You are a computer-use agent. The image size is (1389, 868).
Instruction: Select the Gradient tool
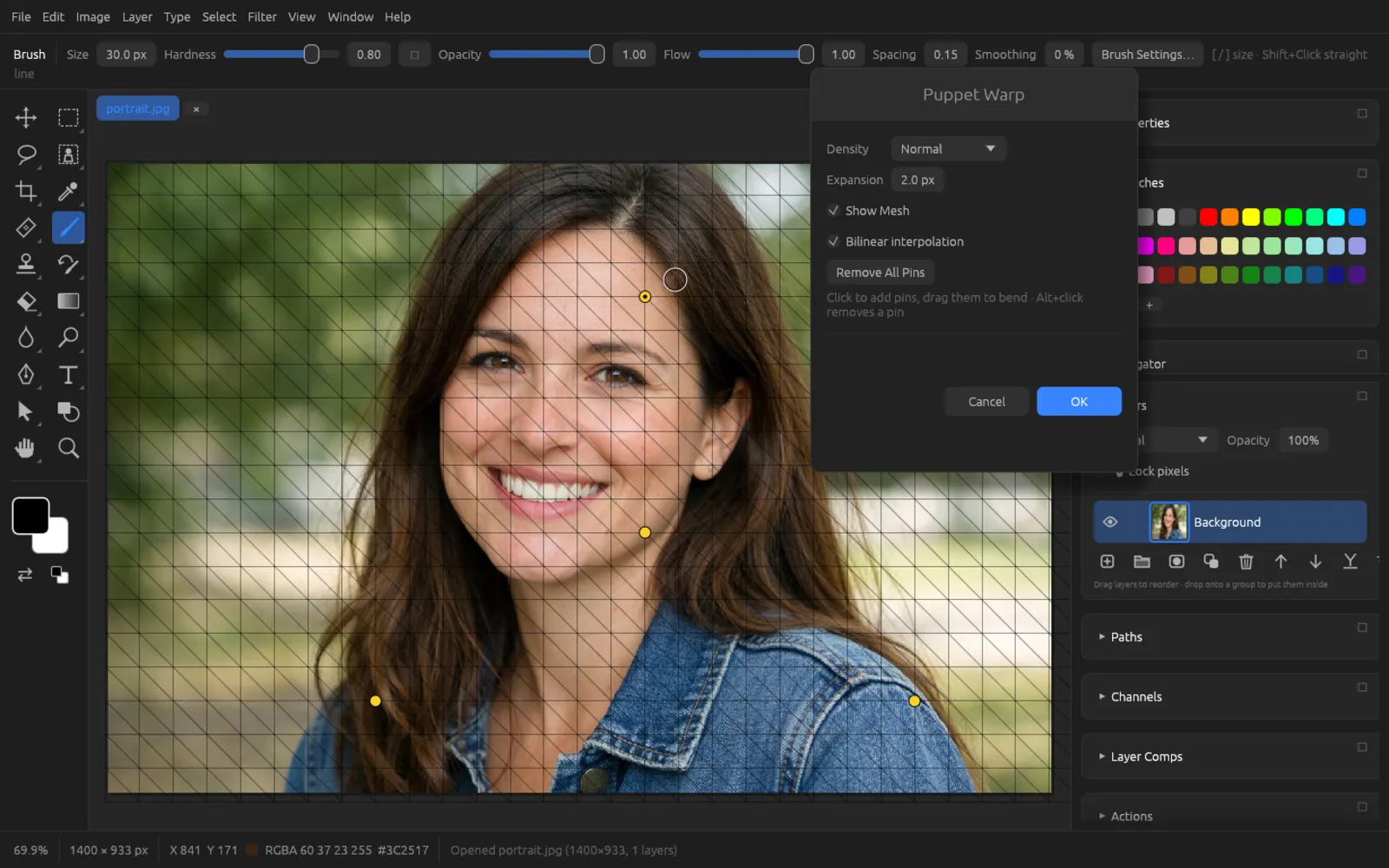[68, 301]
